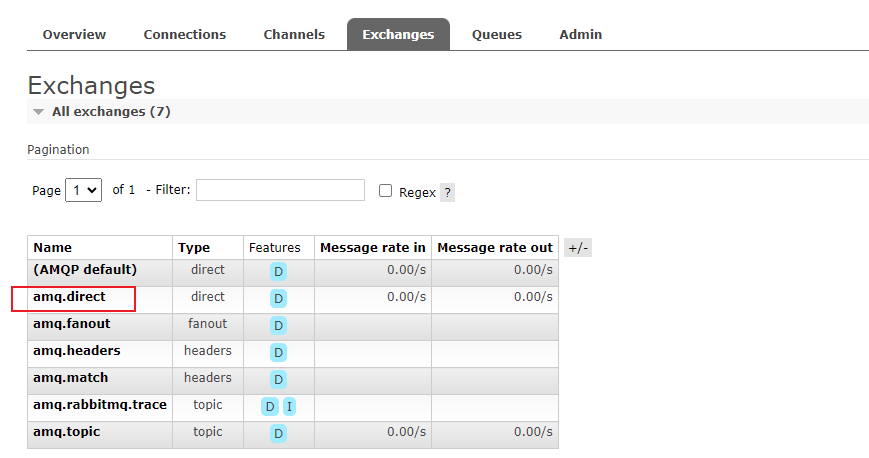Click the I badge for amq.rabbitmq.trace
869x458 pixels.
pyautogui.click(x=289, y=406)
